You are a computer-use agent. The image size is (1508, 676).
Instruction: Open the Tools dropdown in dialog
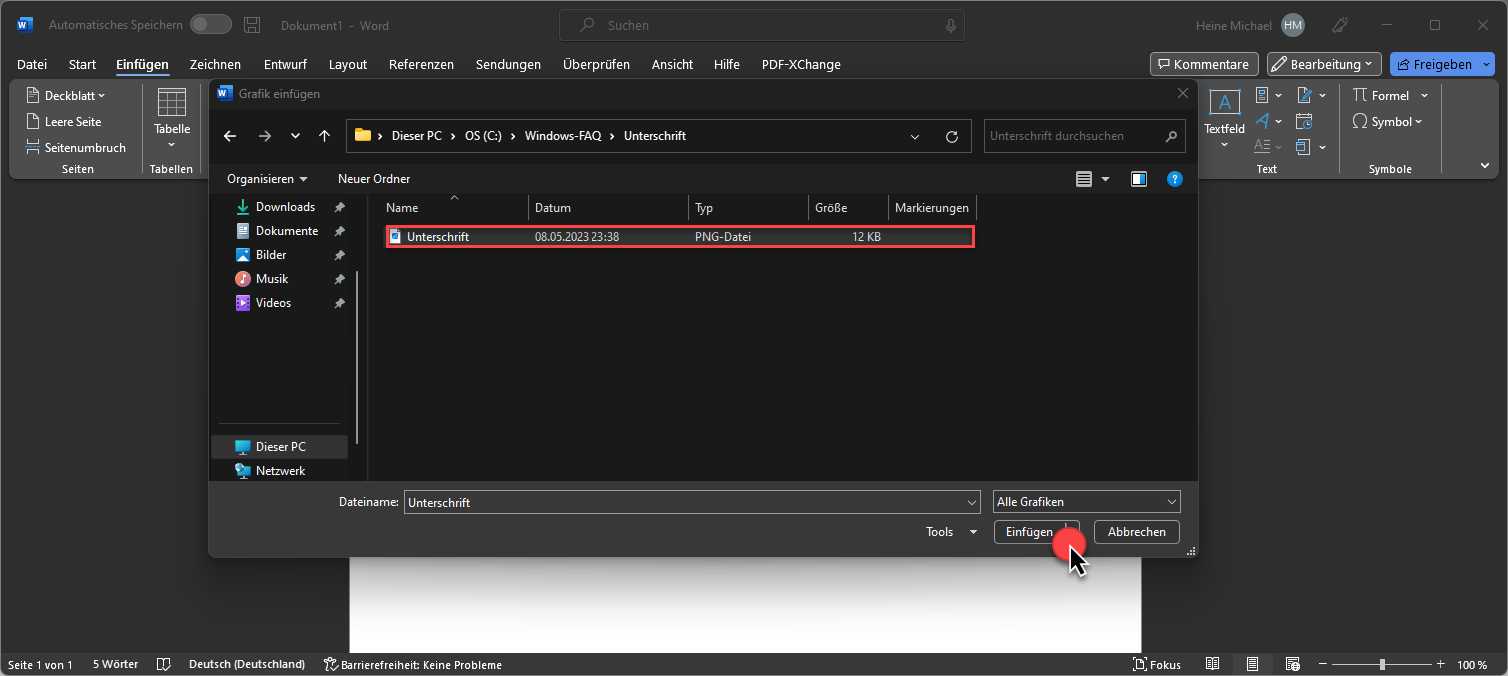pyautogui.click(x=952, y=532)
